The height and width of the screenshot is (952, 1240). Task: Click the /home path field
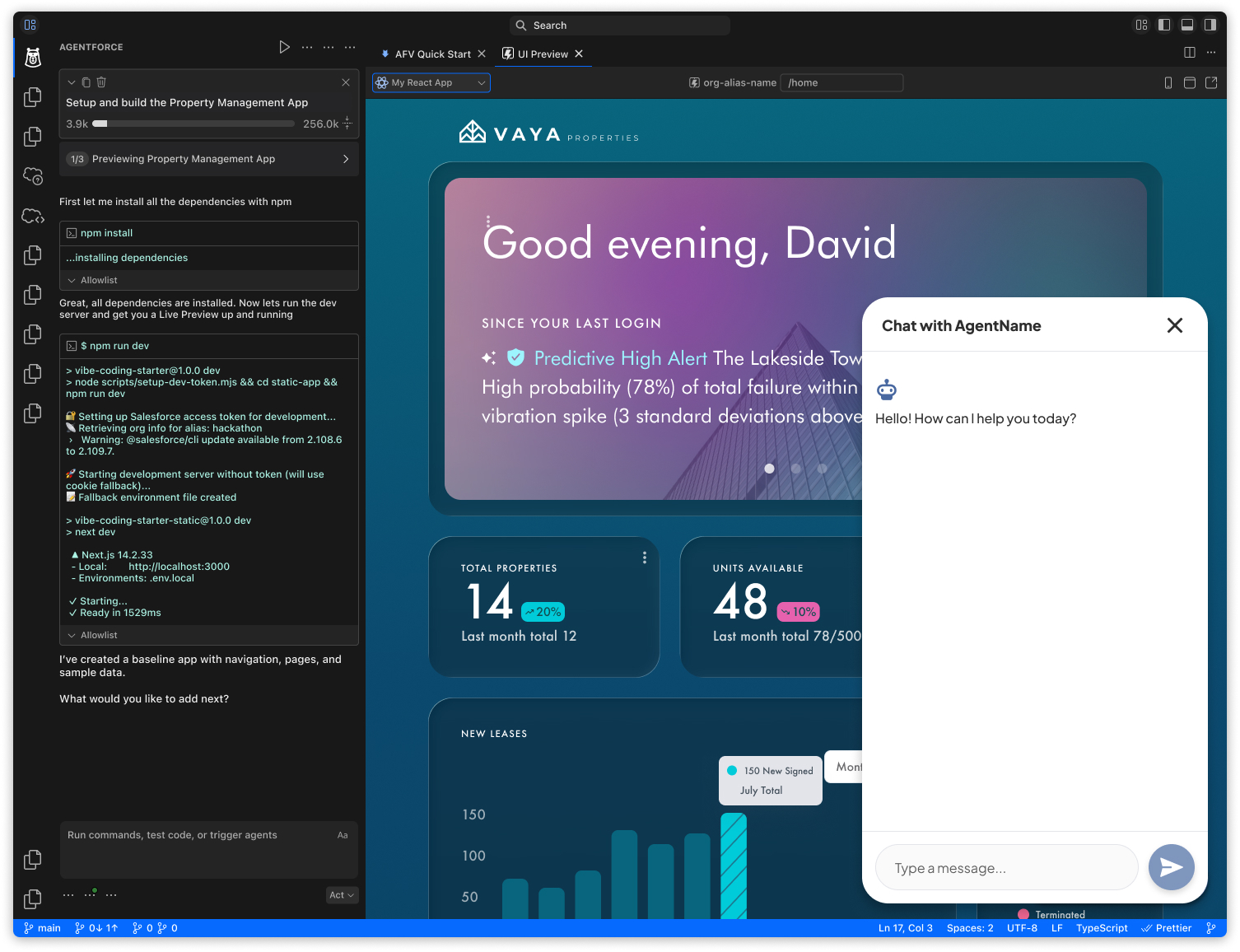pos(841,82)
